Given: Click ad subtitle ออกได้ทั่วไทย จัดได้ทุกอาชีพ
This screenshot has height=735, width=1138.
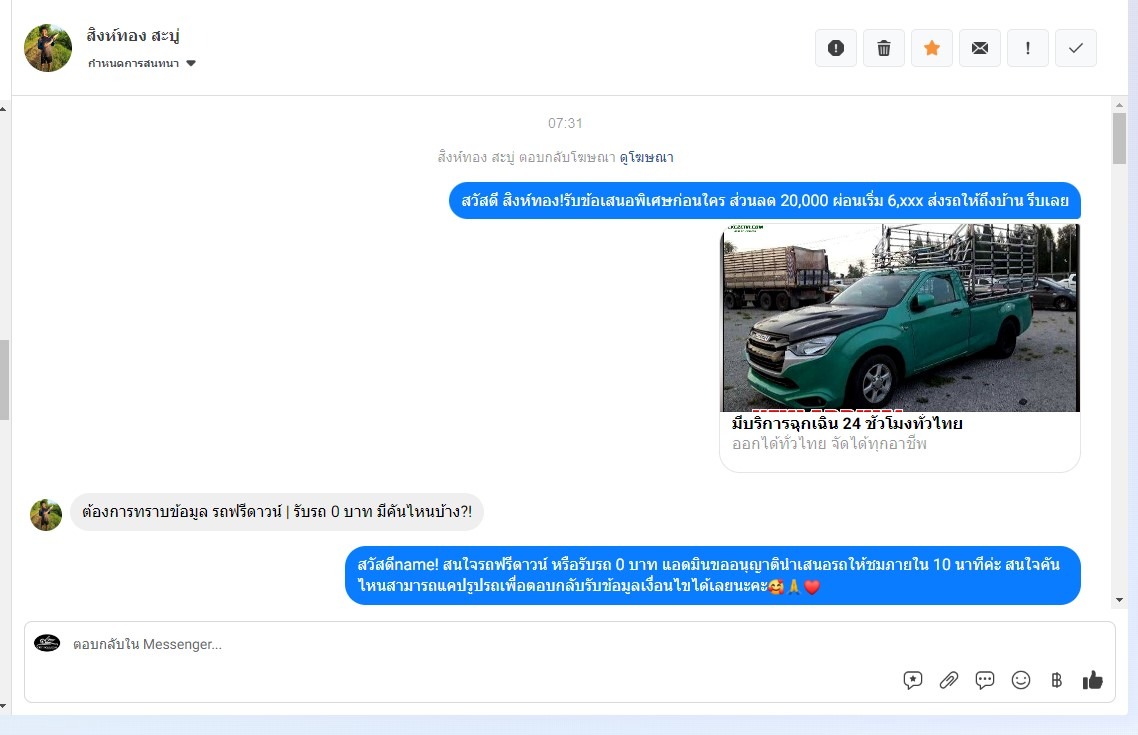Looking at the screenshot, I should [x=829, y=443].
